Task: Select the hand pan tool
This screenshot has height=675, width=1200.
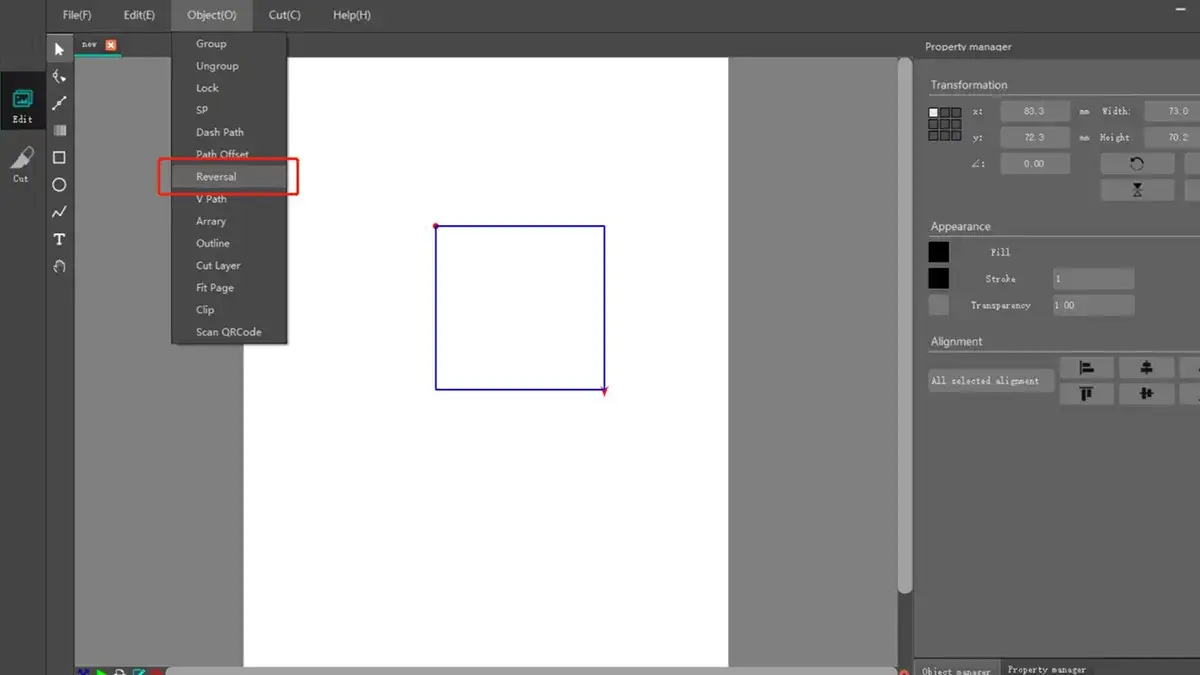Action: (59, 266)
